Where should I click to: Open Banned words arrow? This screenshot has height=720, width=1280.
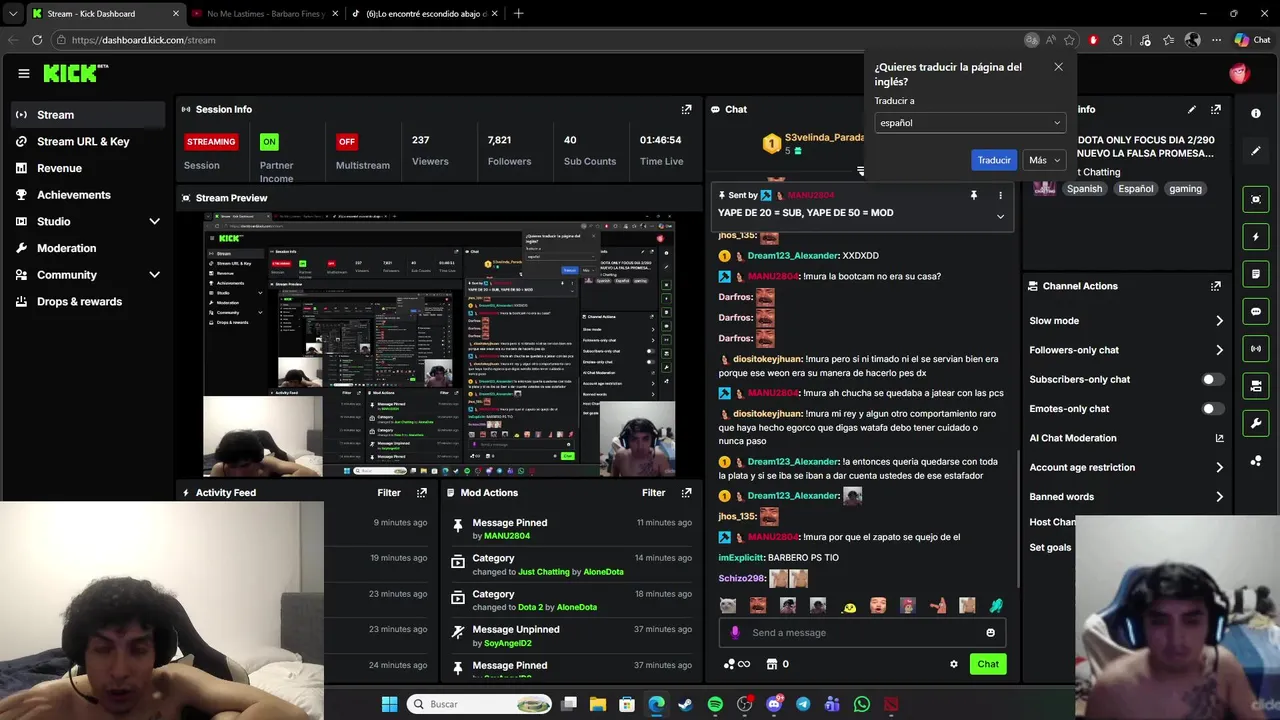(1219, 497)
